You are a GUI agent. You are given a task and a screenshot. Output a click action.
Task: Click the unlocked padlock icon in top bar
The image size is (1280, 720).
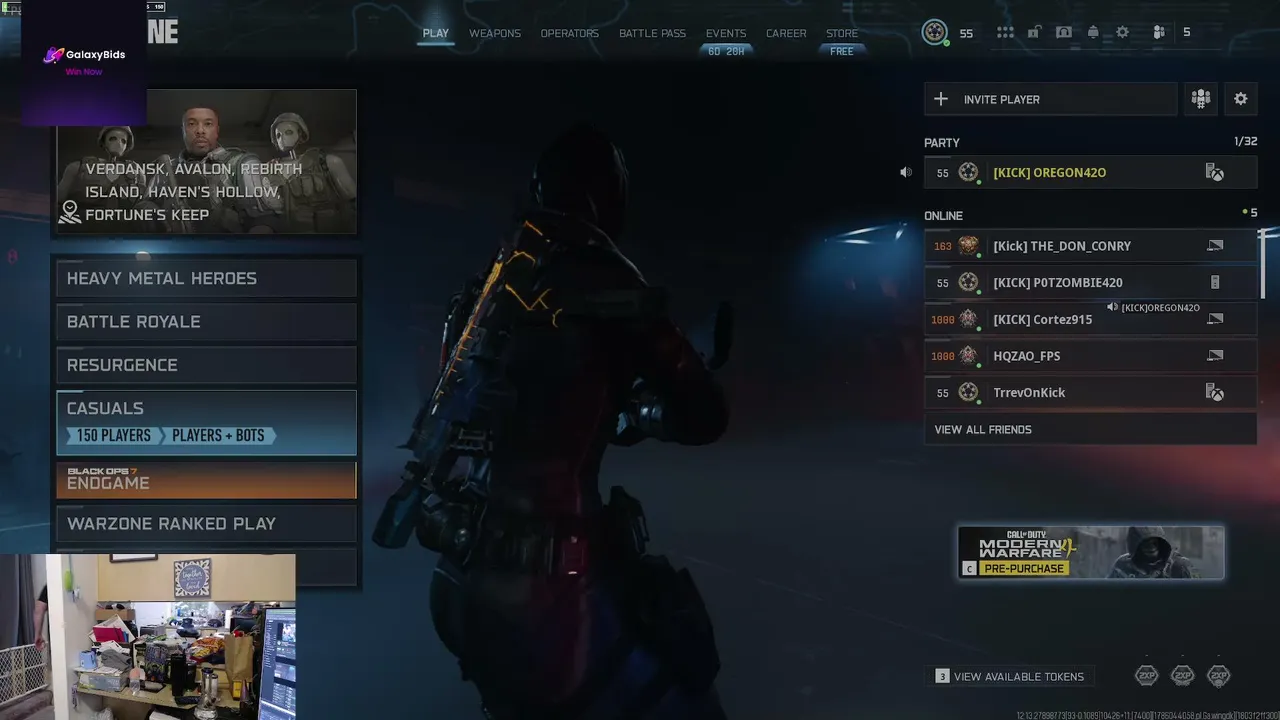(1034, 32)
